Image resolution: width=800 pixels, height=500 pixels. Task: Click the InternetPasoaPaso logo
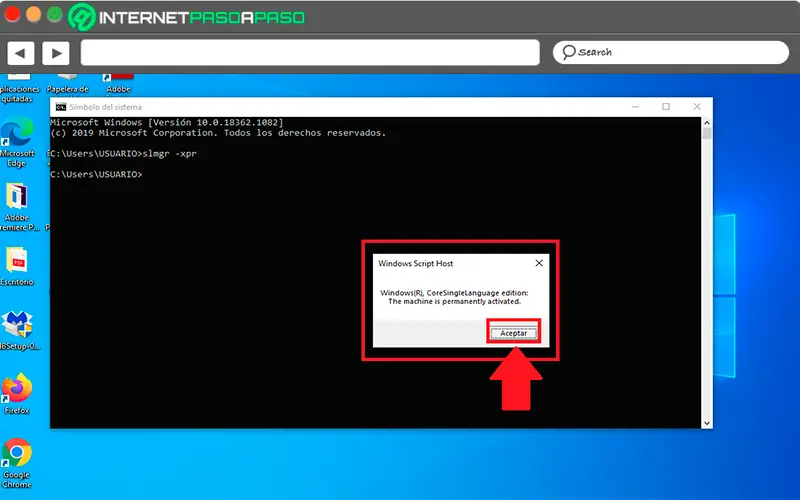(x=187, y=17)
